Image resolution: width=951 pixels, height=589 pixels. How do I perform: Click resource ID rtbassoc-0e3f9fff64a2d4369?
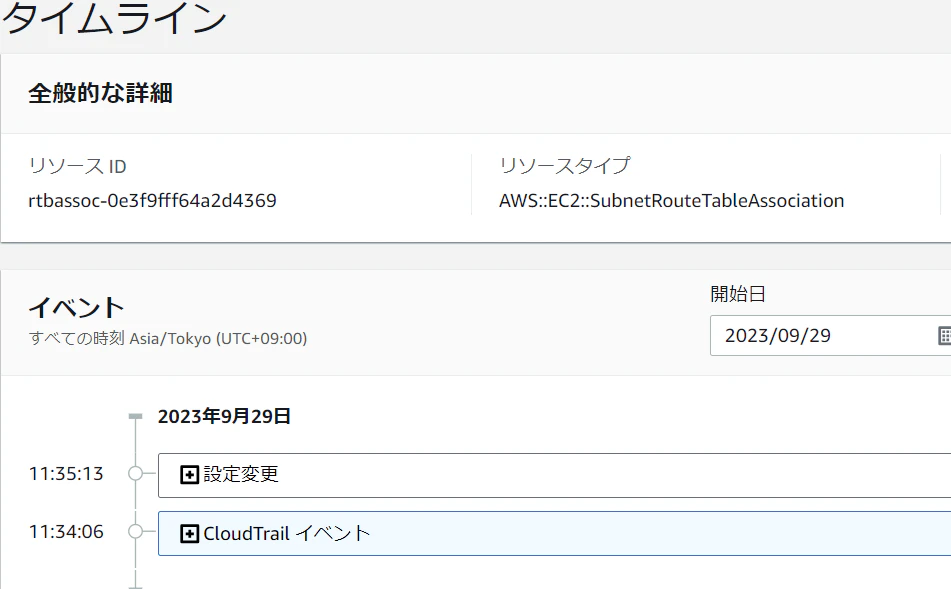tap(152, 201)
